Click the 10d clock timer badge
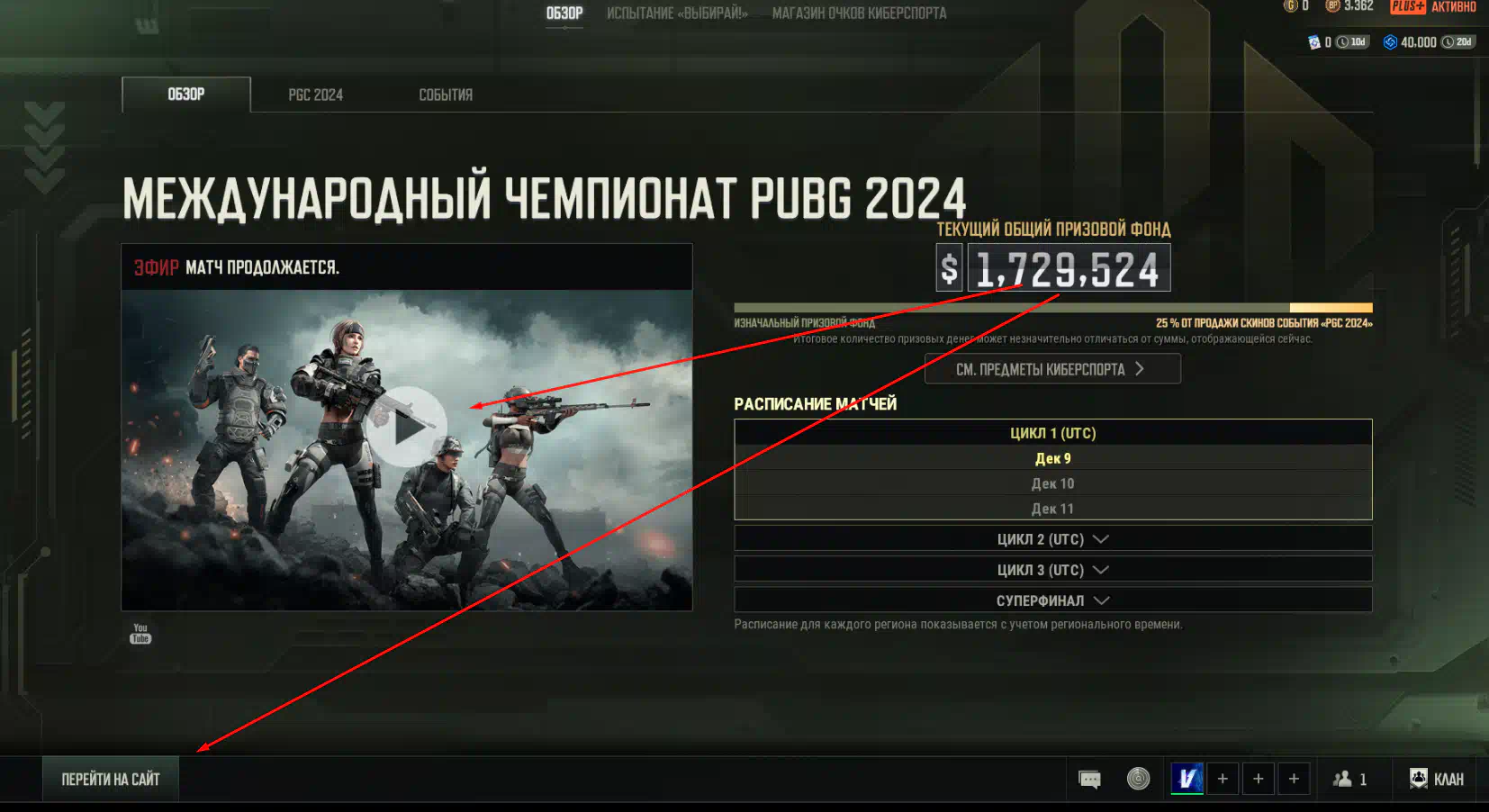The width and height of the screenshot is (1489, 812). [x=1352, y=42]
